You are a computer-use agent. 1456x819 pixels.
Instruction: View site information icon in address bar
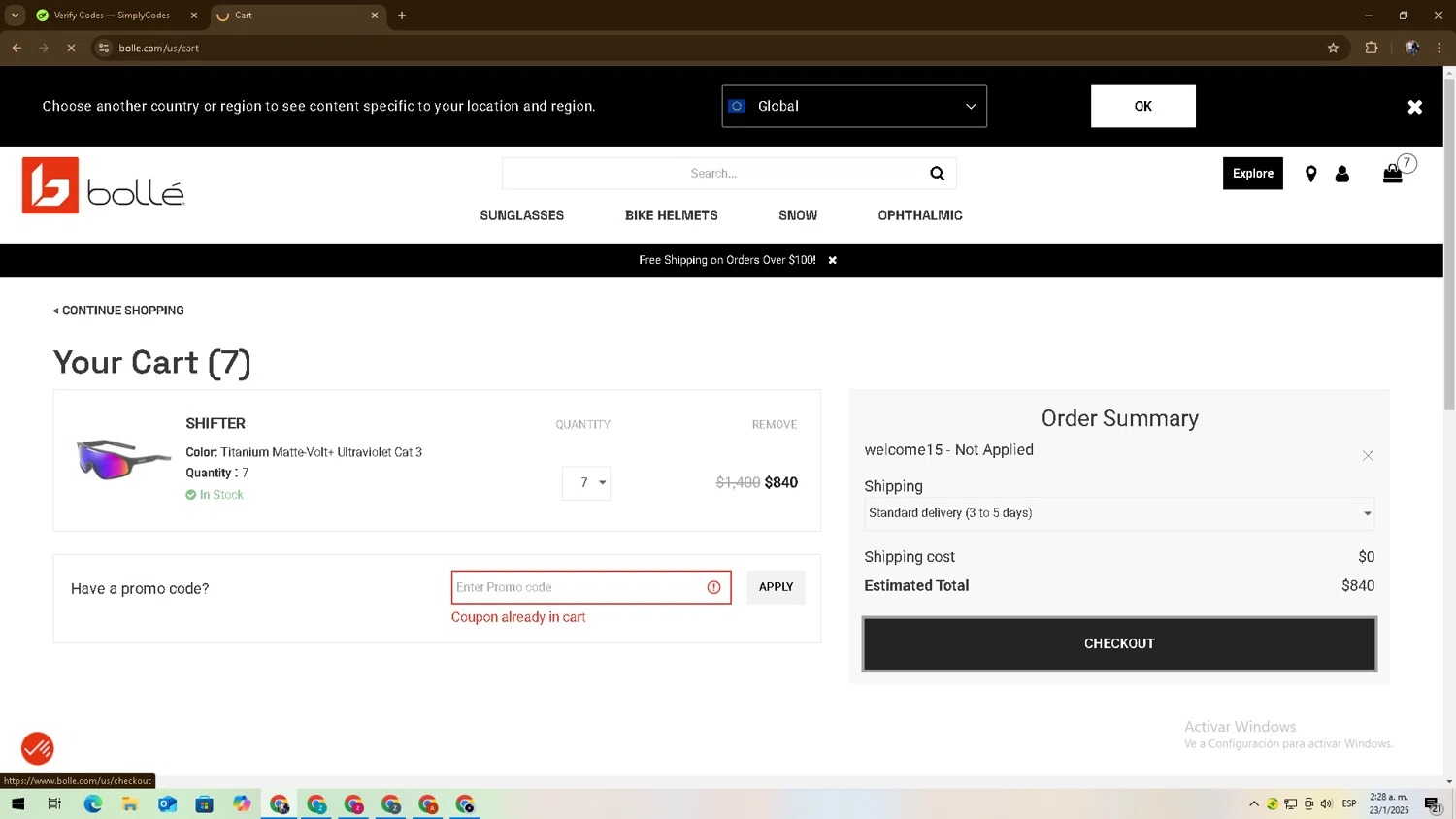tap(104, 48)
